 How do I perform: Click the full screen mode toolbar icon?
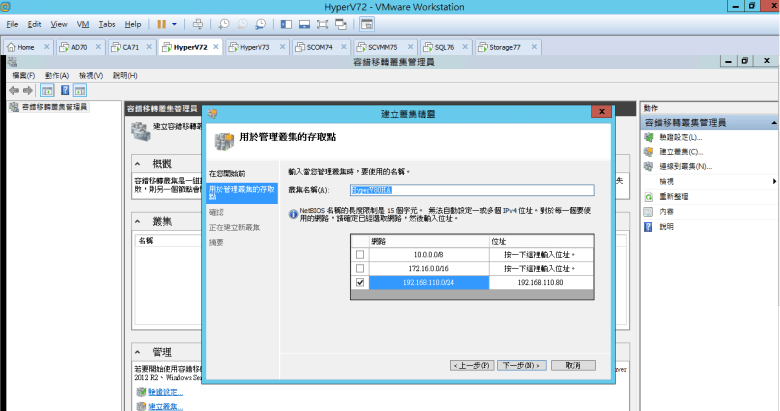coord(321,23)
